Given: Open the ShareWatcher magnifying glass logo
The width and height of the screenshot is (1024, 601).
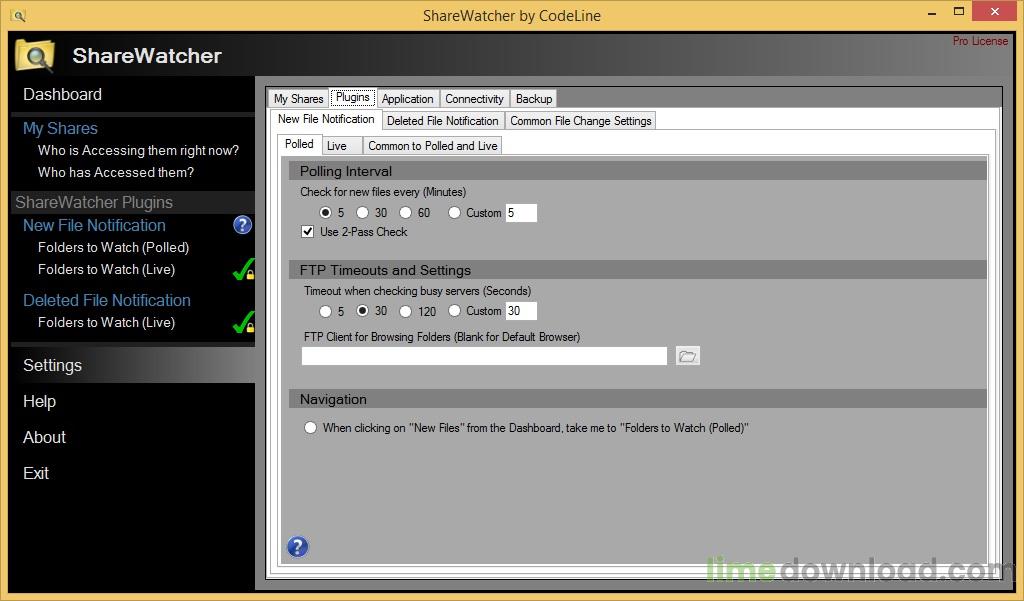Looking at the screenshot, I should point(33,56).
